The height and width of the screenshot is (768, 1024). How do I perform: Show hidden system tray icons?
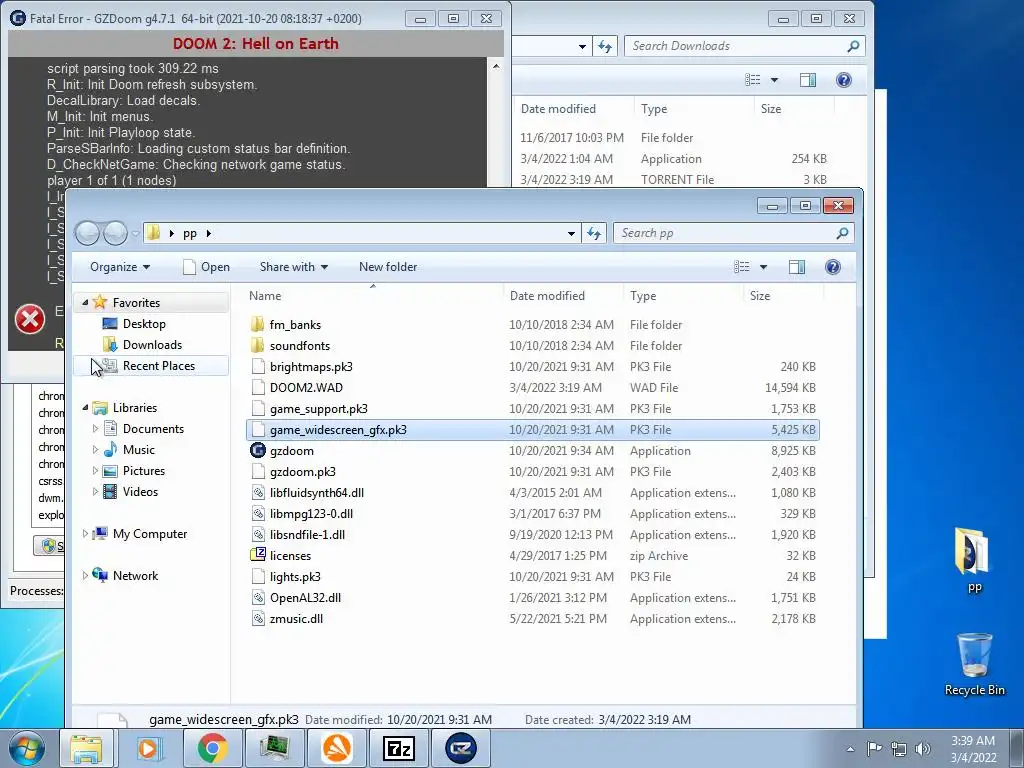tap(850, 749)
